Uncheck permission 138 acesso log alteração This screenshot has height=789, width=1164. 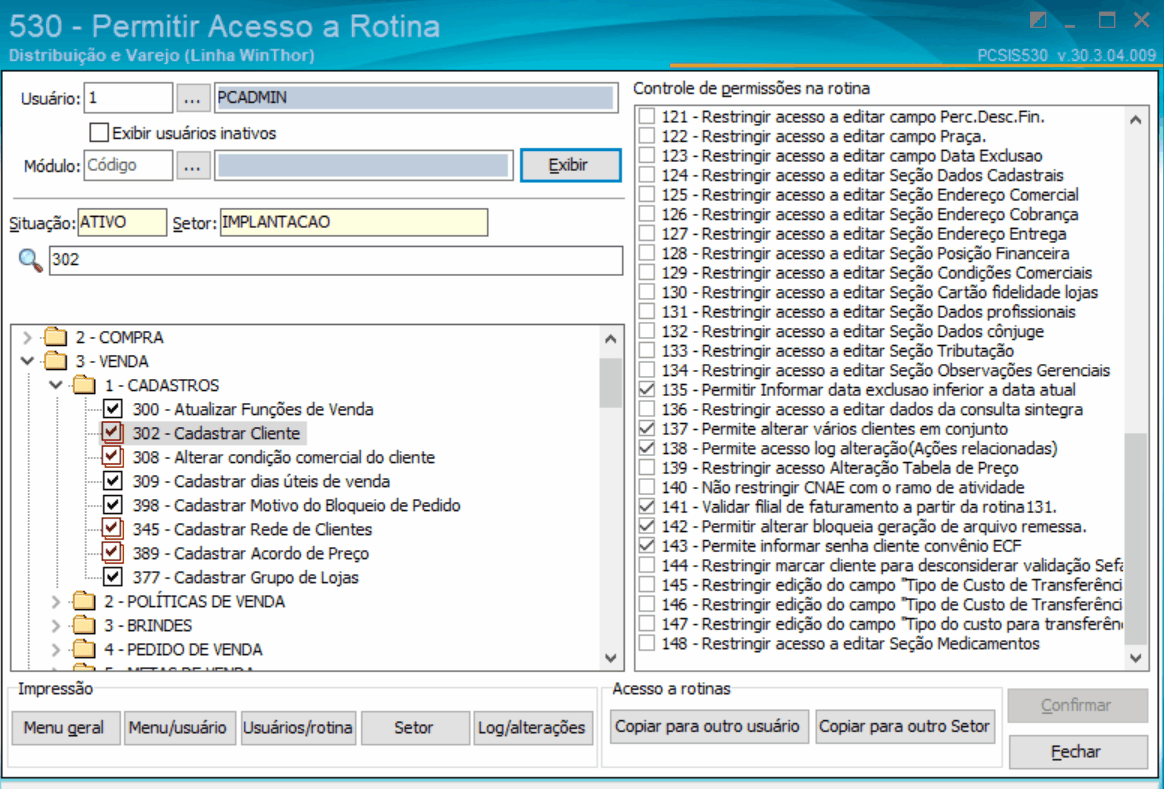[x=647, y=448]
